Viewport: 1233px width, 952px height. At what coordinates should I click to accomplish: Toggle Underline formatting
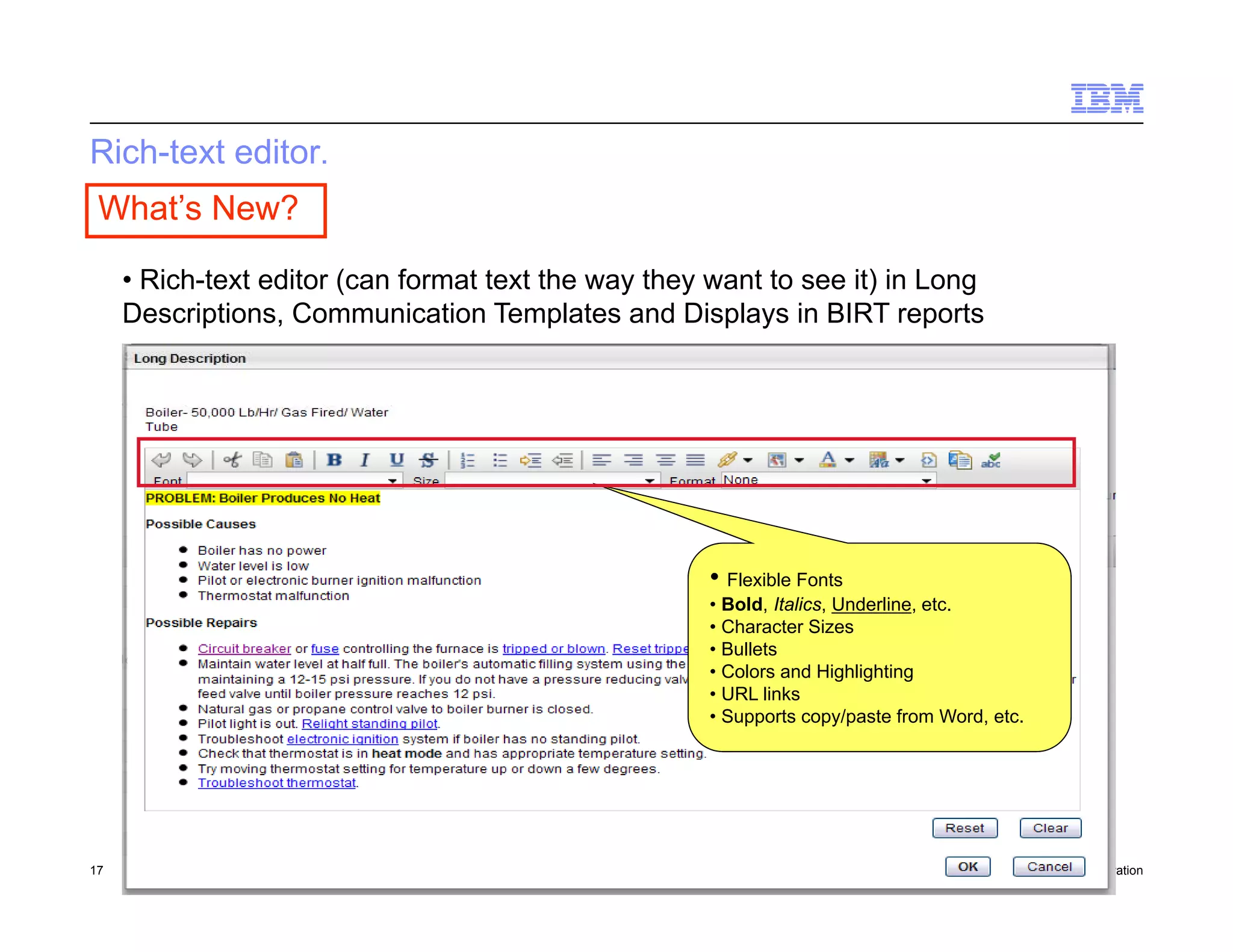point(396,460)
